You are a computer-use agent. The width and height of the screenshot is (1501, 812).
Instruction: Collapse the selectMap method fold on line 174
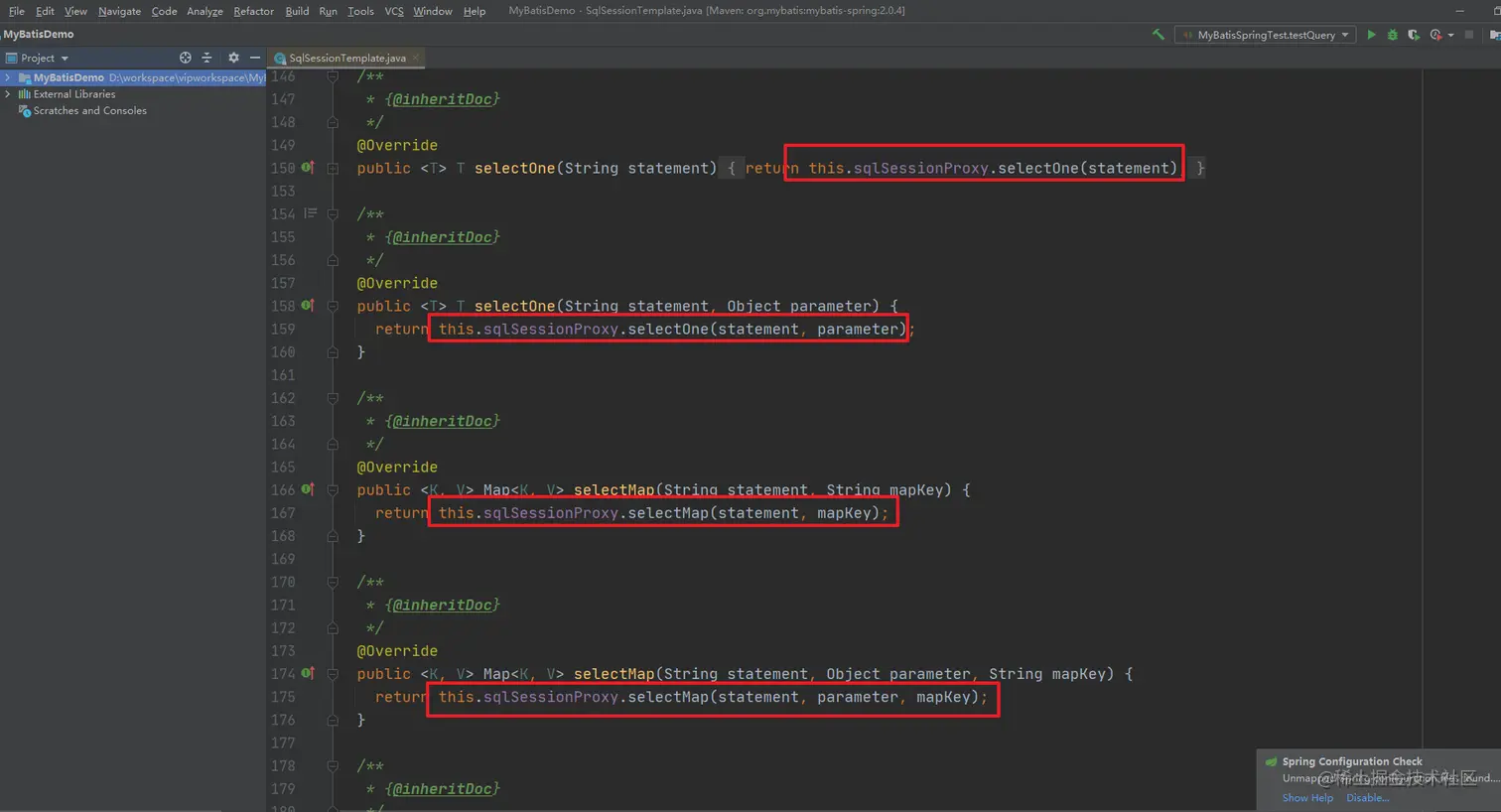click(333, 673)
